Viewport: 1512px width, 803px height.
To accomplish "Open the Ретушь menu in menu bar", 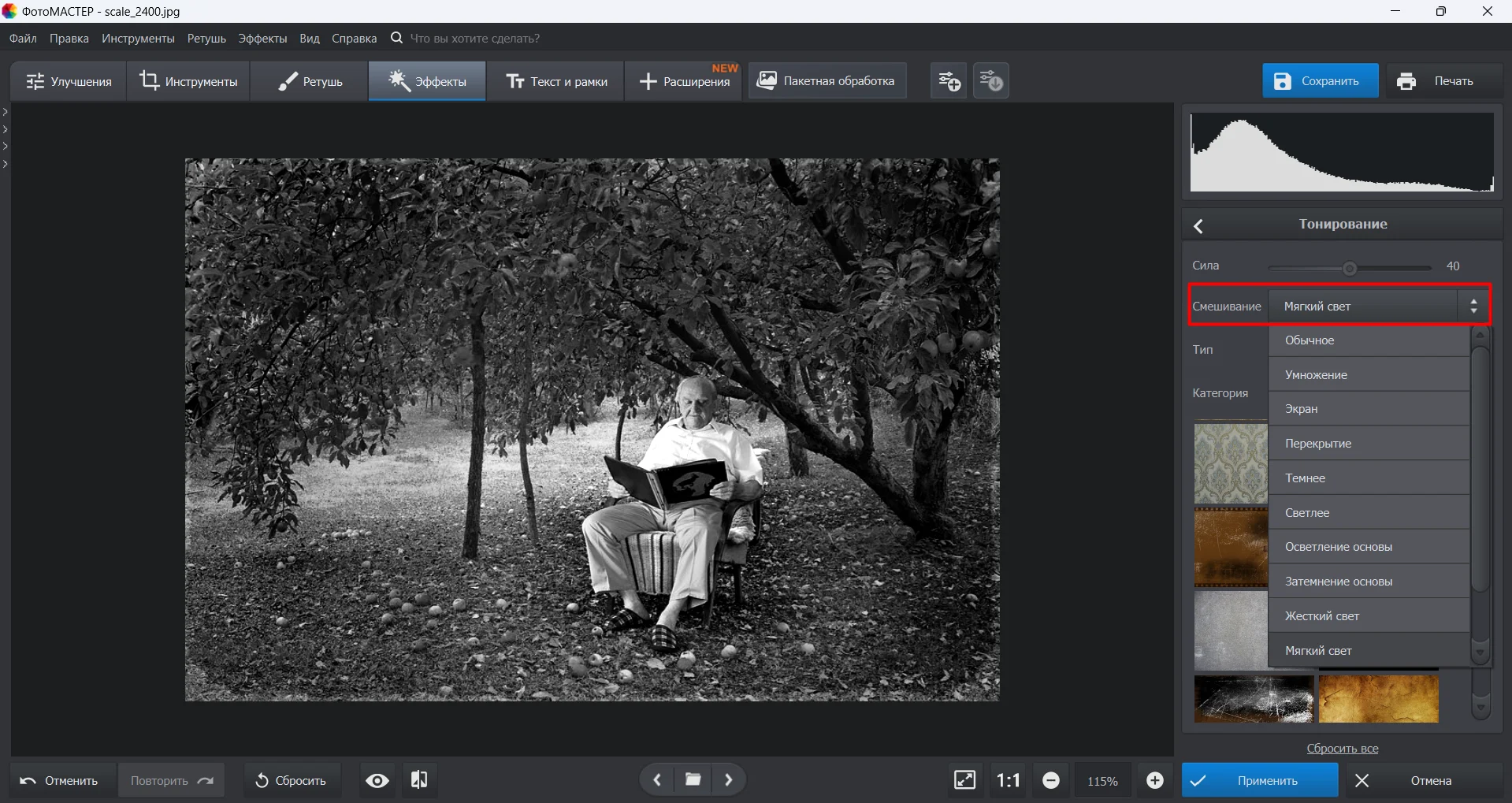I will 206,38.
